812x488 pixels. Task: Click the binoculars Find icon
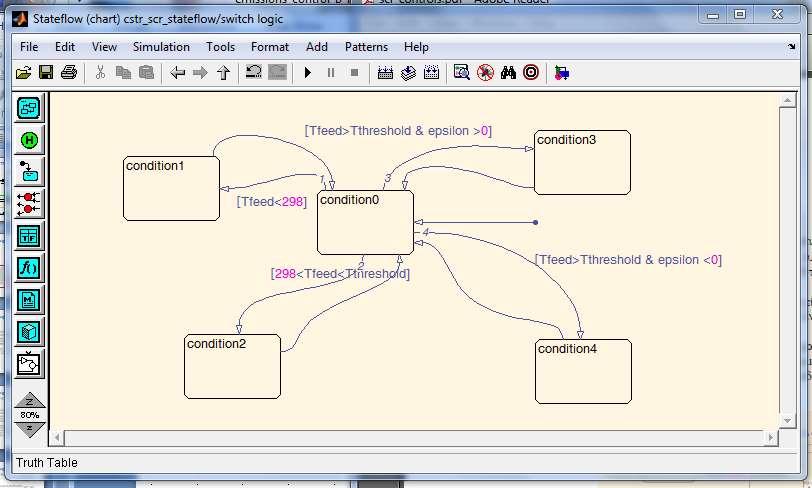(508, 73)
